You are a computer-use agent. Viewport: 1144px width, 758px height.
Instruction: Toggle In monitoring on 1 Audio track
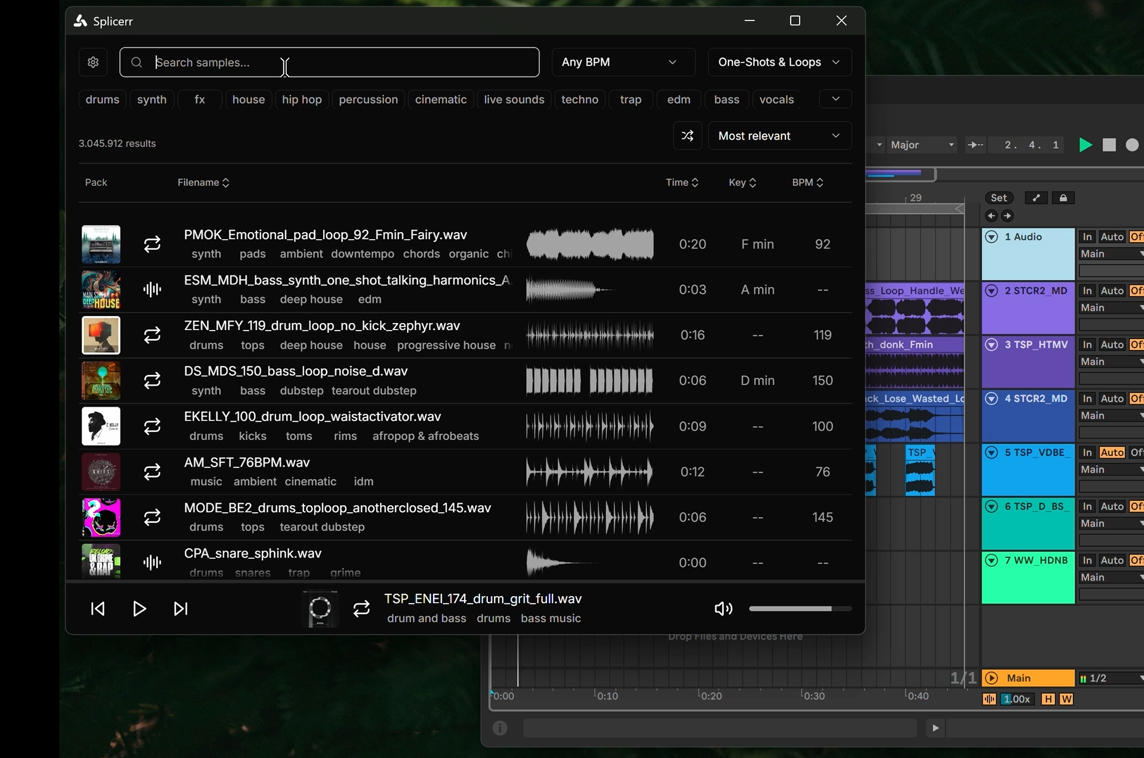(x=1087, y=237)
